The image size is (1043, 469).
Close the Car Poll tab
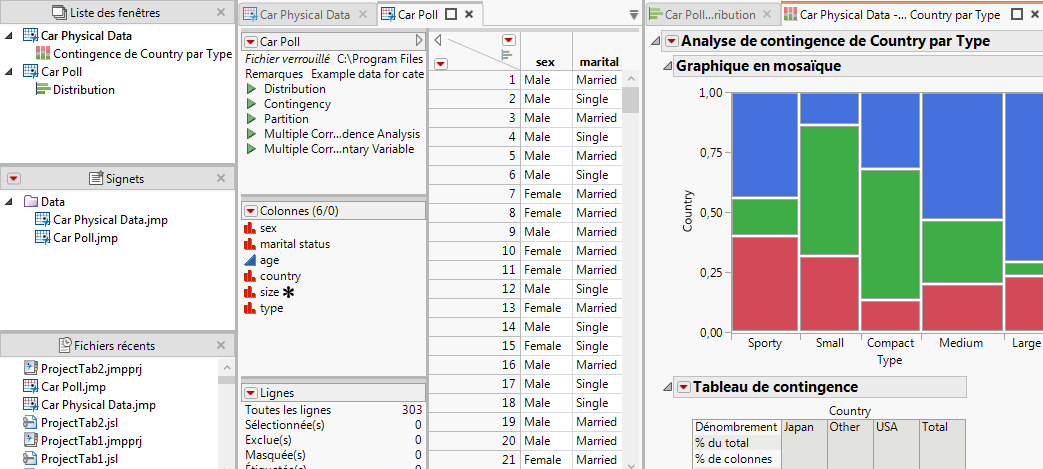[469, 14]
